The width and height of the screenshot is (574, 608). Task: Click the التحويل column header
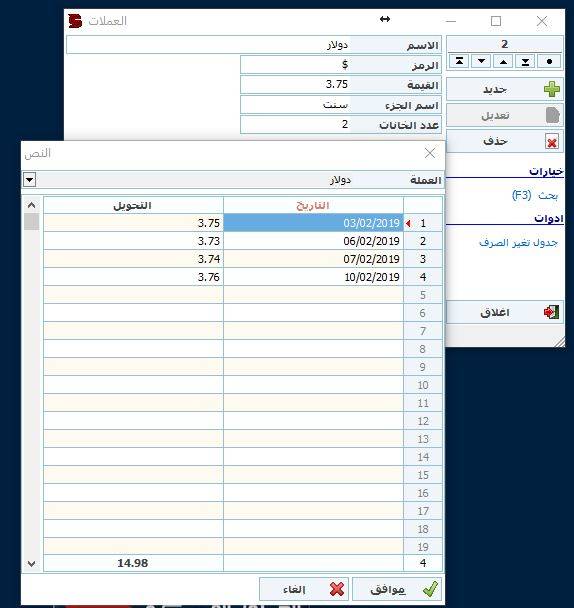point(133,205)
